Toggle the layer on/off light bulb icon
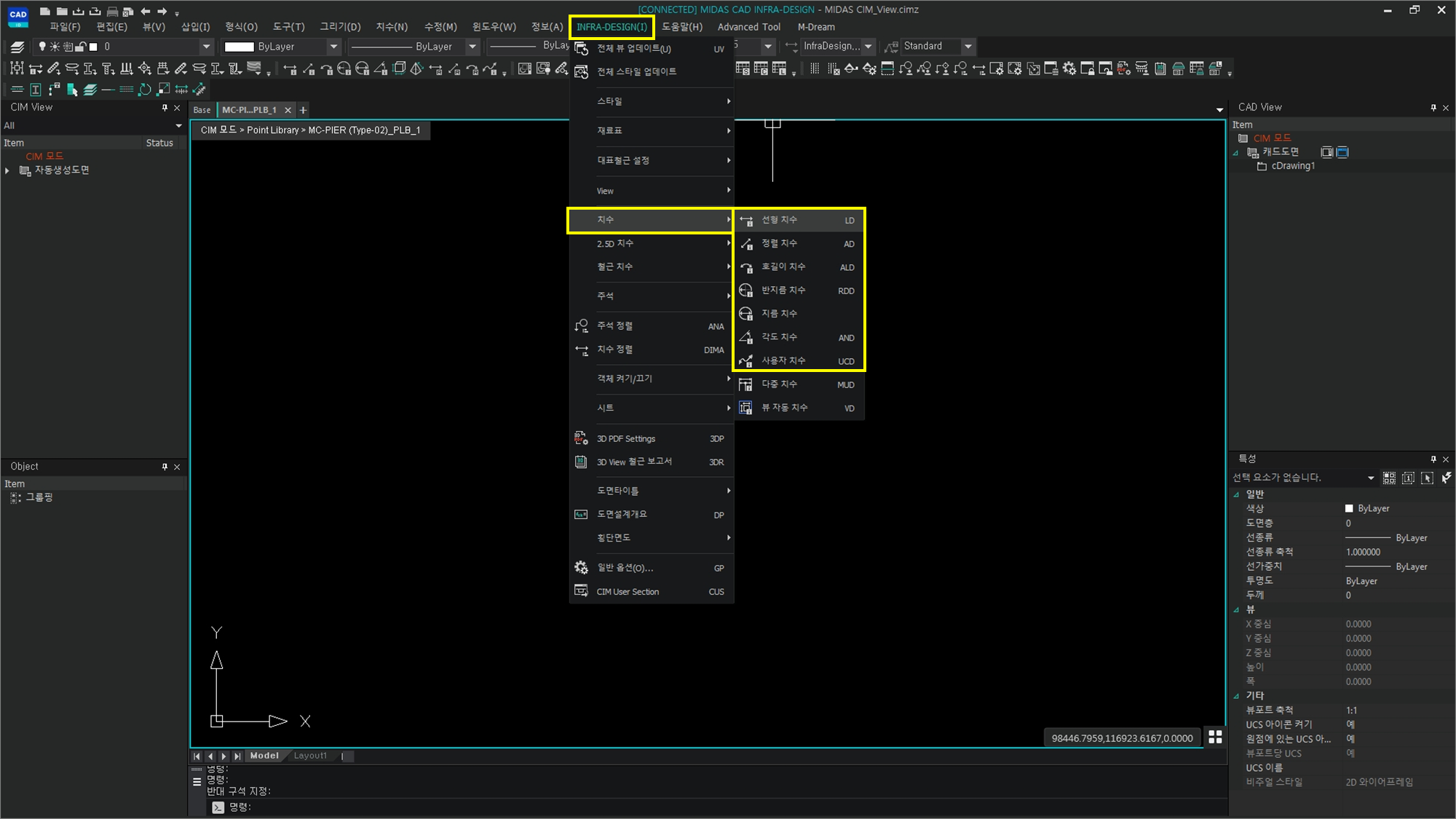The width and height of the screenshot is (1456, 819). coord(42,47)
